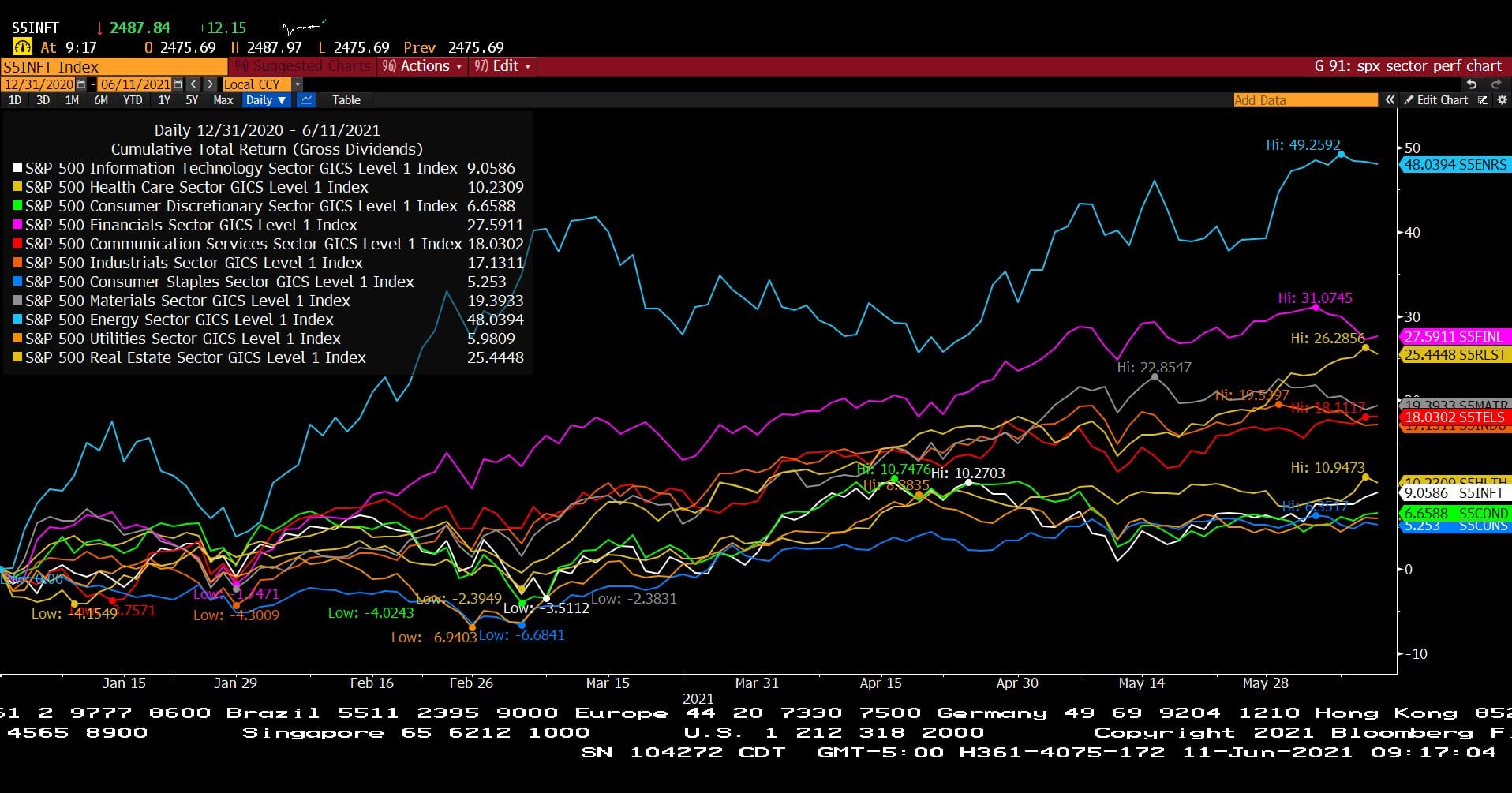Collapse panel with double left chevron
Viewport: 1512px width, 793px height.
tap(1390, 100)
